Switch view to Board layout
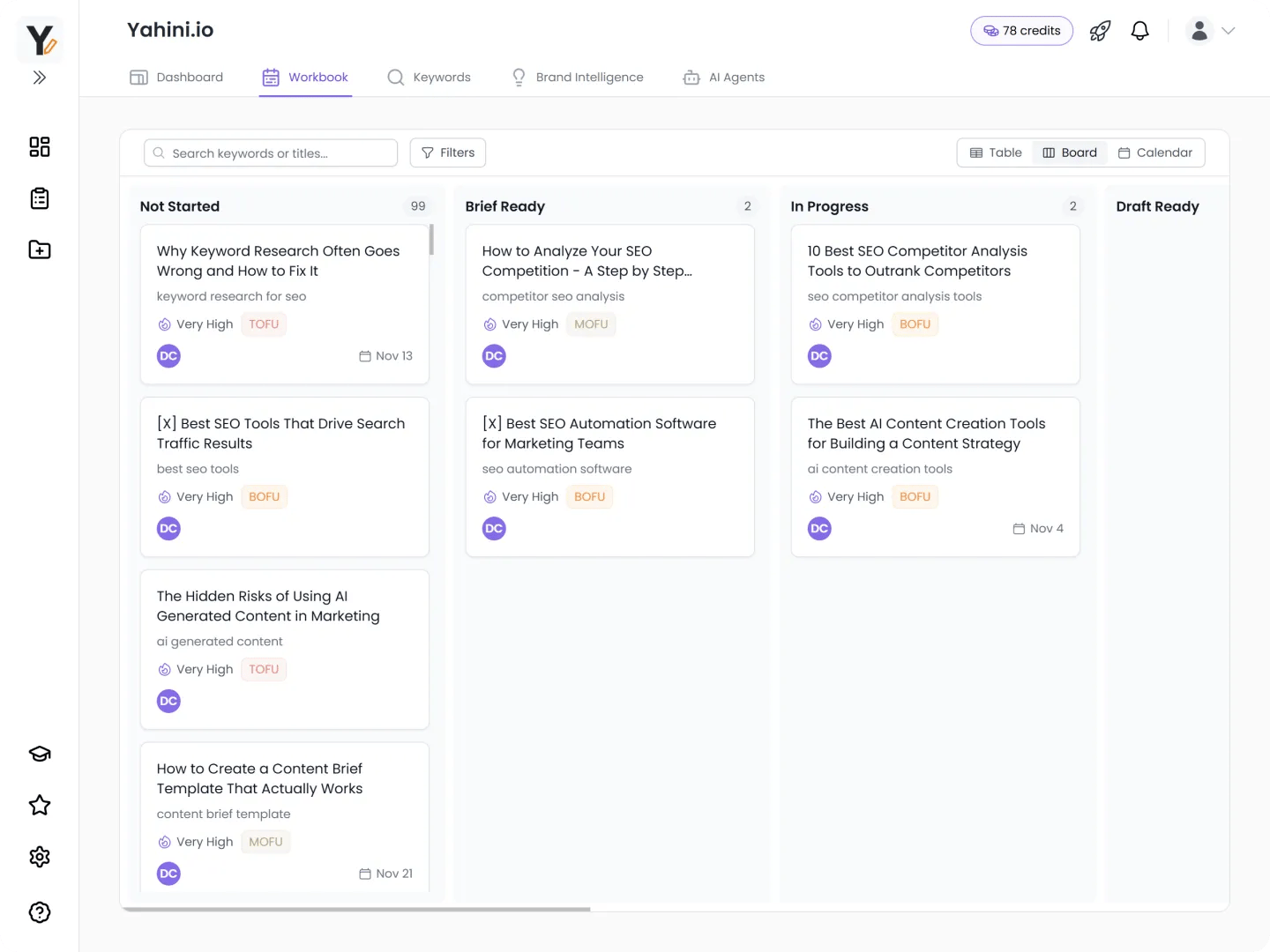Screen dimensions: 1270x952 [x=1069, y=152]
